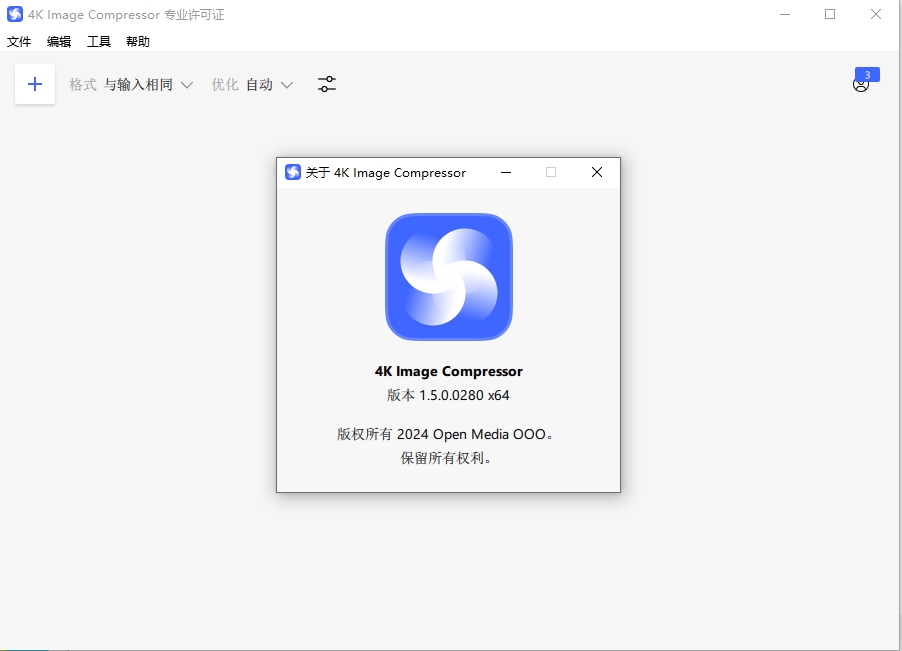Click the About dialog title bar app icon

click(293, 172)
